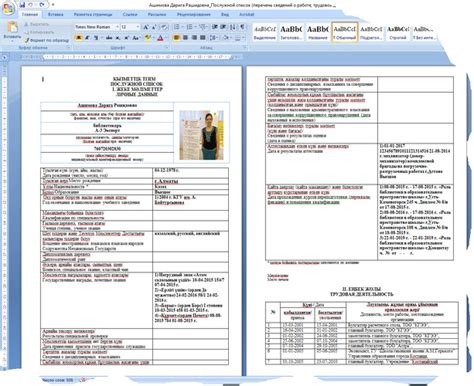Viewport: 474px width, 386px height.
Task: Expand the Шрифт group dialog launcher
Action: (x=166, y=48)
